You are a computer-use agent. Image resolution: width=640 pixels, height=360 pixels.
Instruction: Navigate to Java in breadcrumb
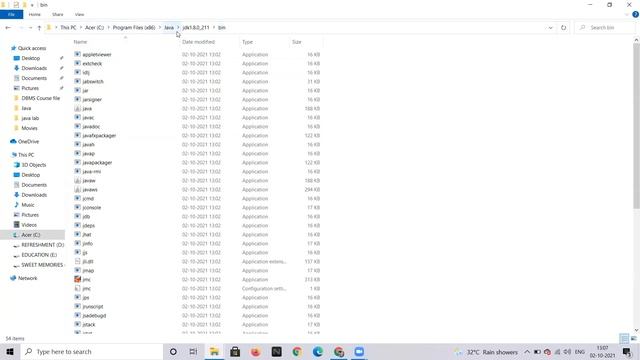(x=169, y=27)
